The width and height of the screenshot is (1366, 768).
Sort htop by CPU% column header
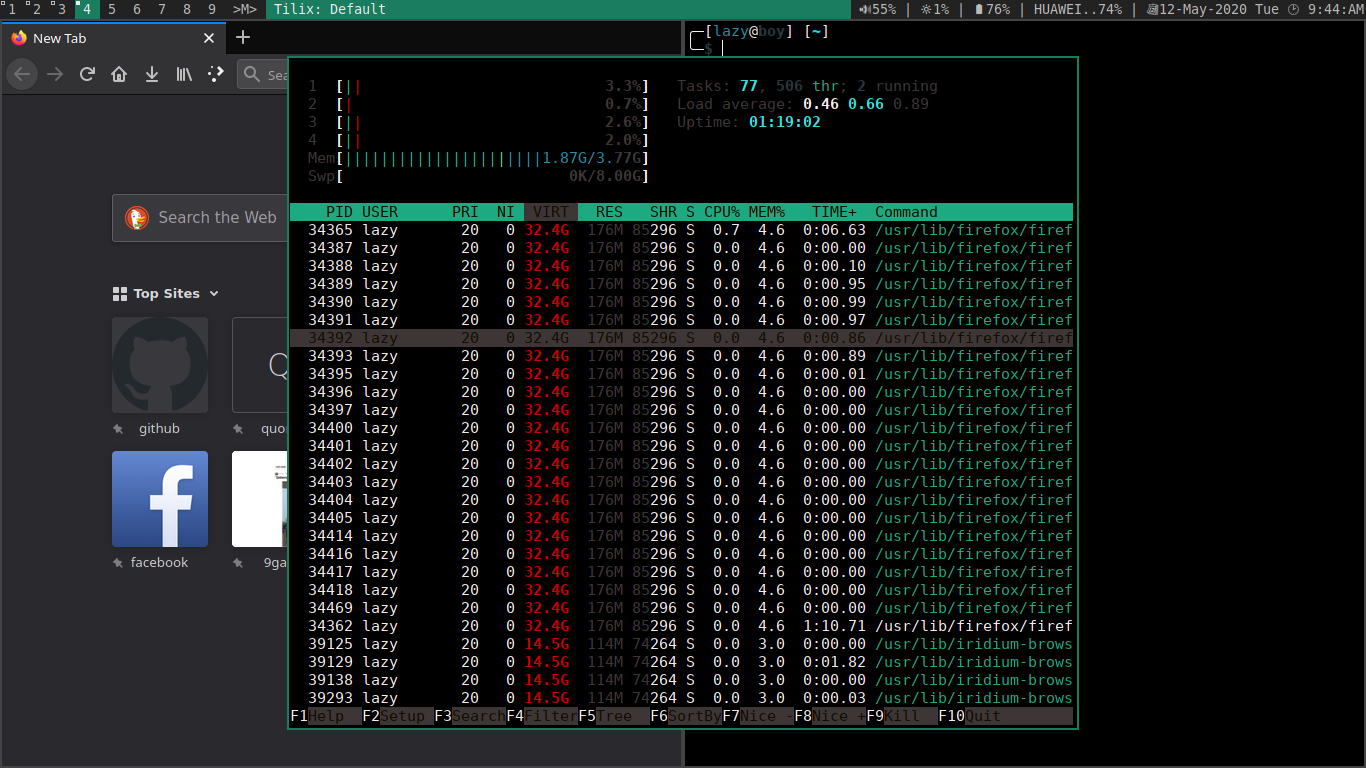(x=722, y=212)
